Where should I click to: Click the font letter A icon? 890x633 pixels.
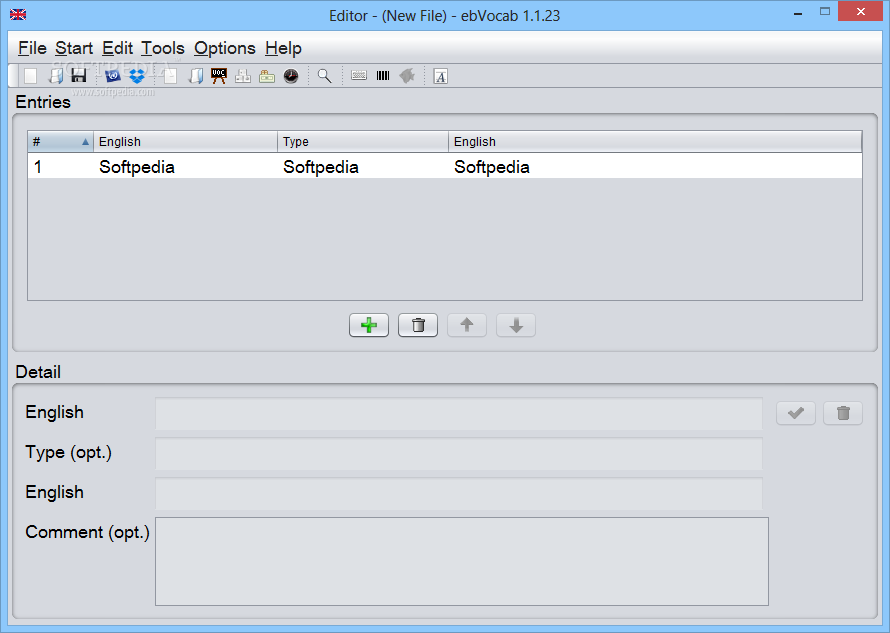(x=441, y=76)
